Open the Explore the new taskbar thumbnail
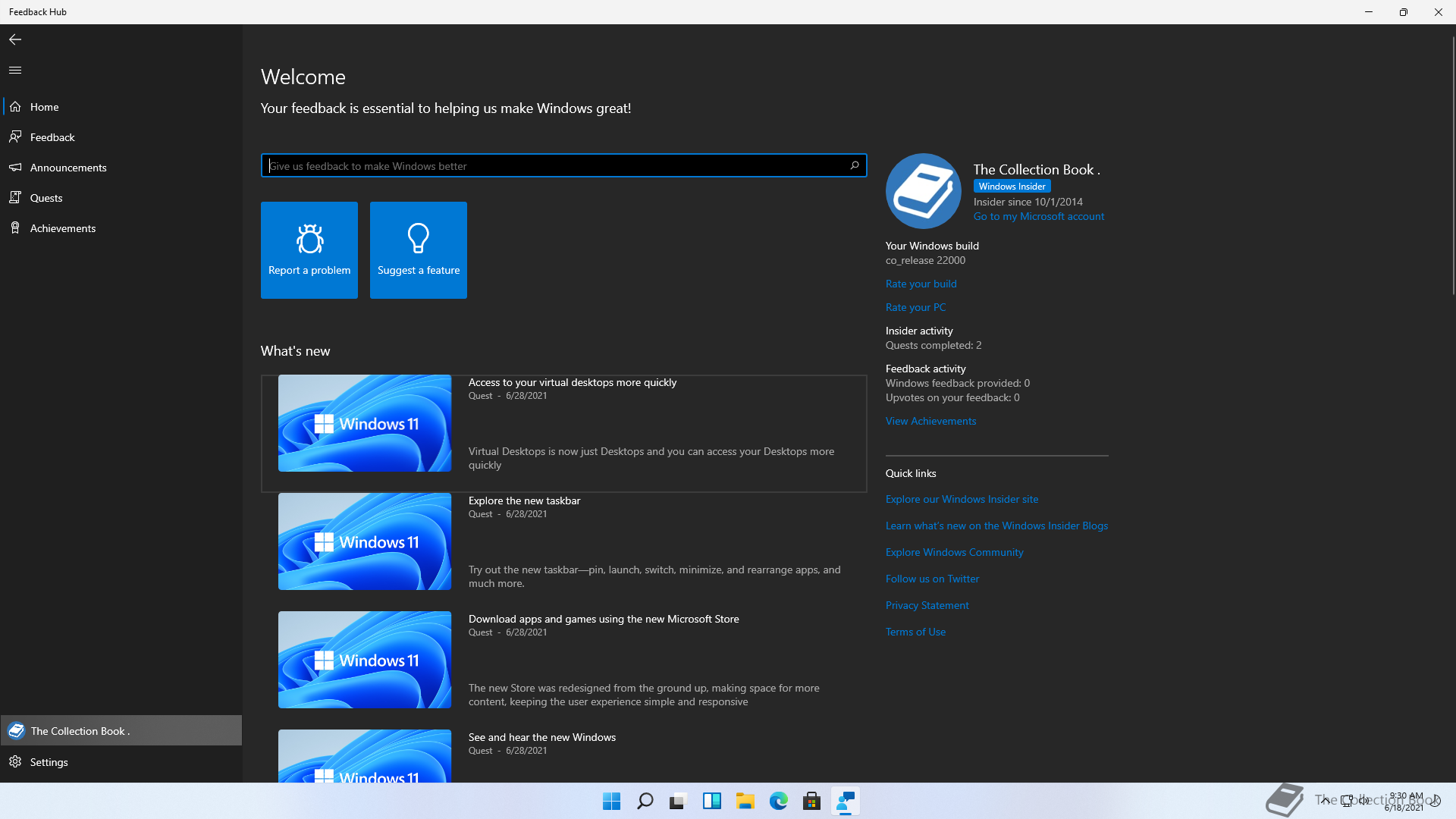This screenshot has width=1456, height=819. (x=365, y=541)
